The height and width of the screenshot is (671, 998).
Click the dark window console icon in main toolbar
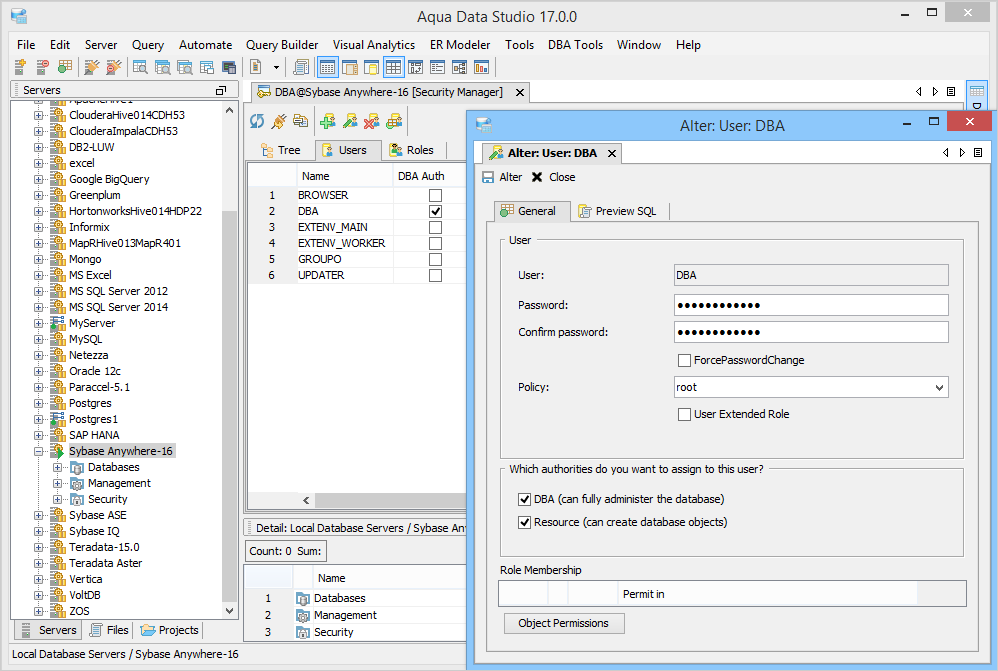pyautogui.click(x=229, y=67)
